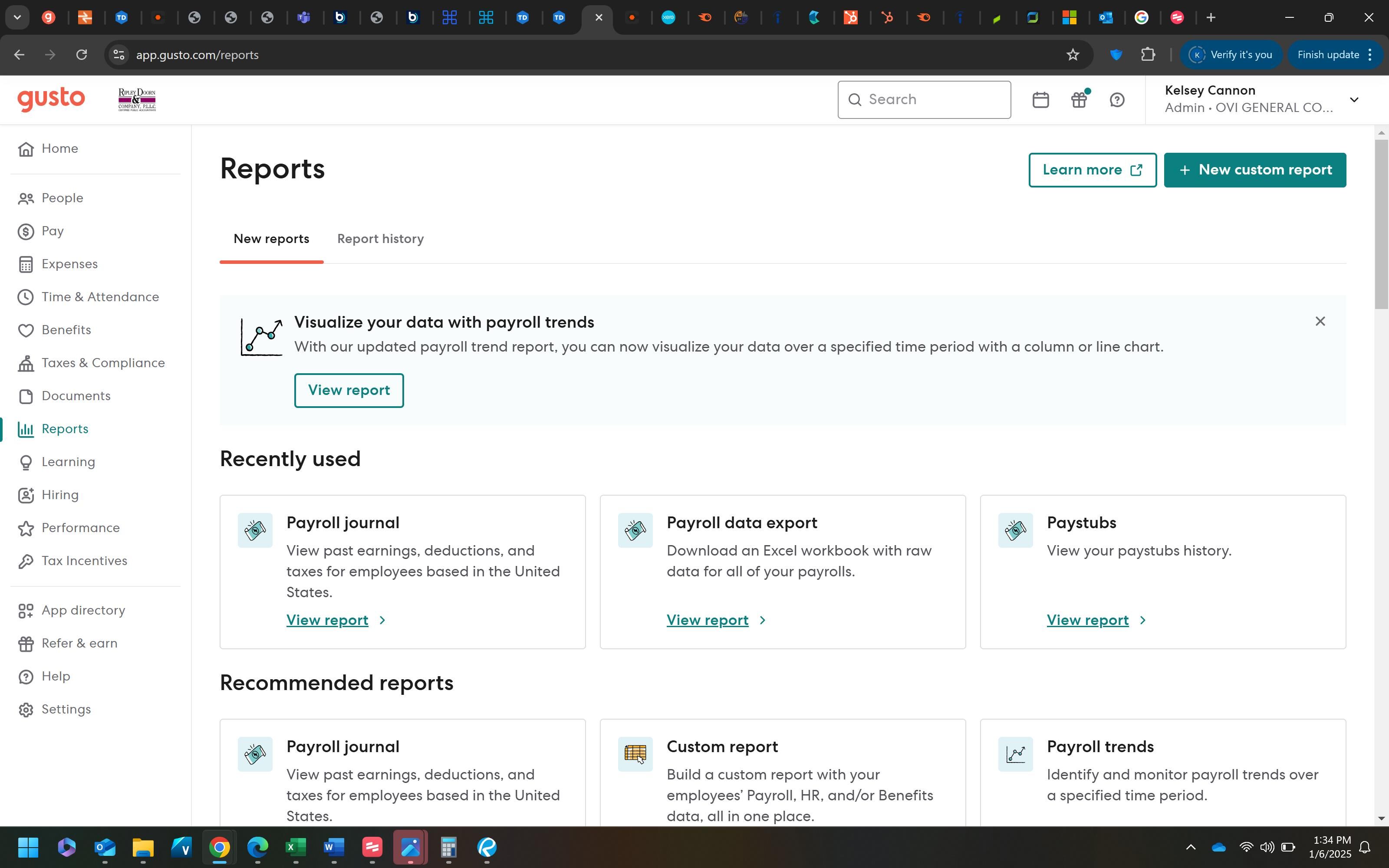
Task: Bookmark this page with star icon
Action: click(1073, 55)
